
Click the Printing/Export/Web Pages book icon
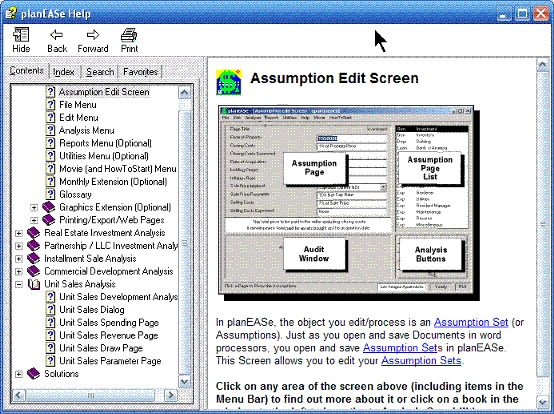(48, 220)
